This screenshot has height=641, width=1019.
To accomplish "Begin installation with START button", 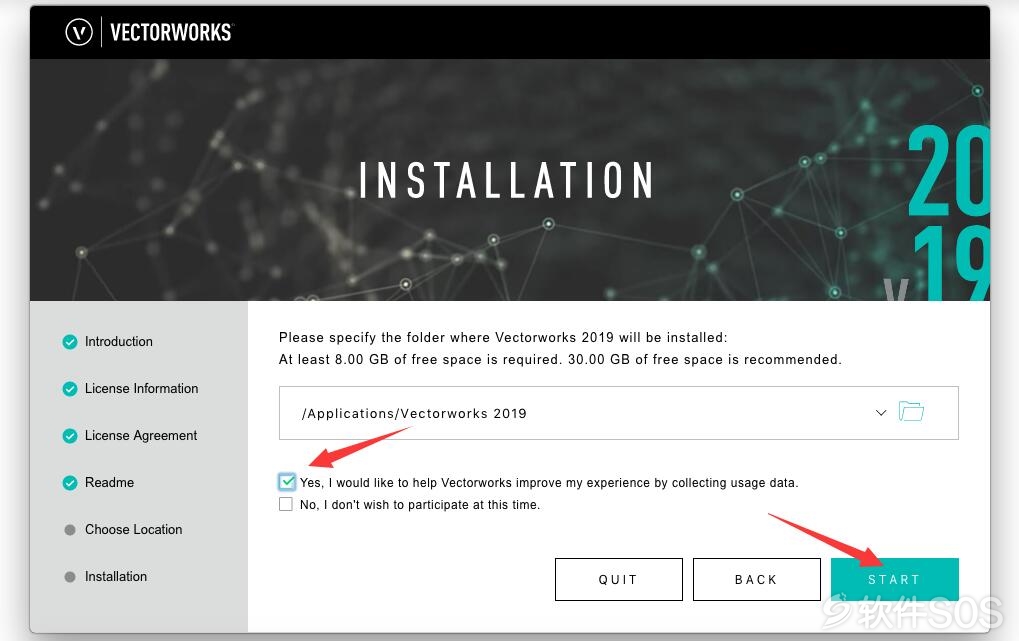I will [894, 579].
